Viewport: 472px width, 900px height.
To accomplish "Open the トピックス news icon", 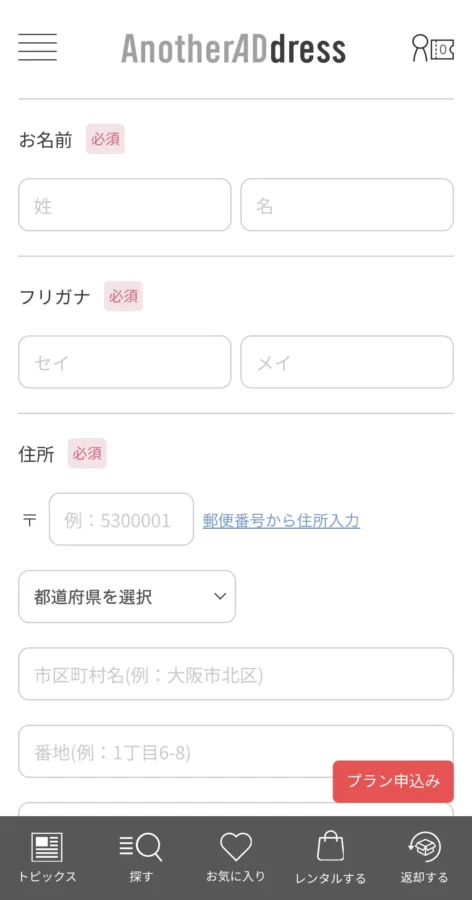I will point(47,848).
